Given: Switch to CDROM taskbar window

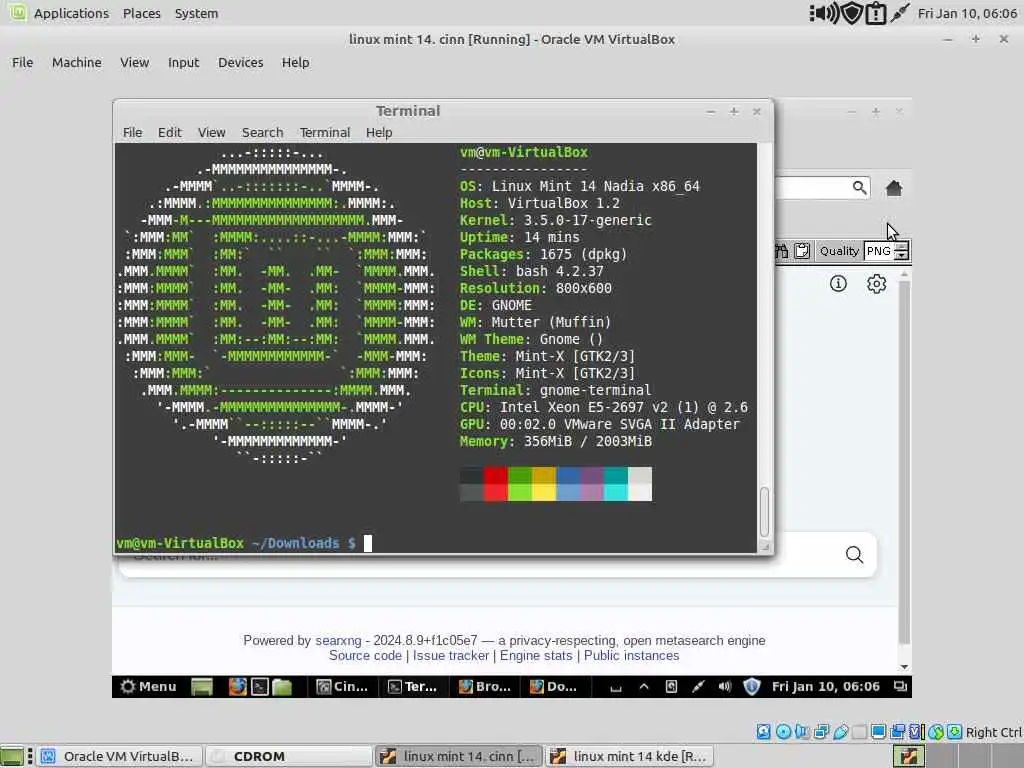Looking at the screenshot, I should pos(289,756).
